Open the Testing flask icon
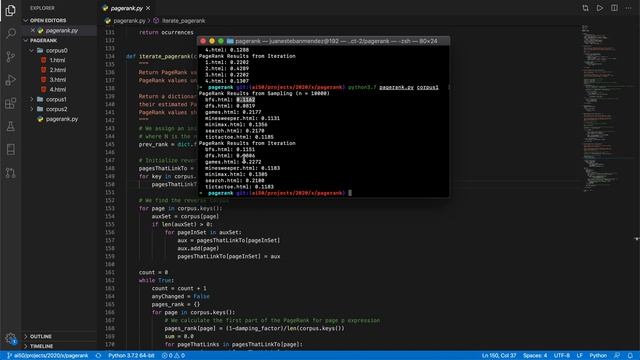This screenshot has height=360, width=640. (x=11, y=126)
